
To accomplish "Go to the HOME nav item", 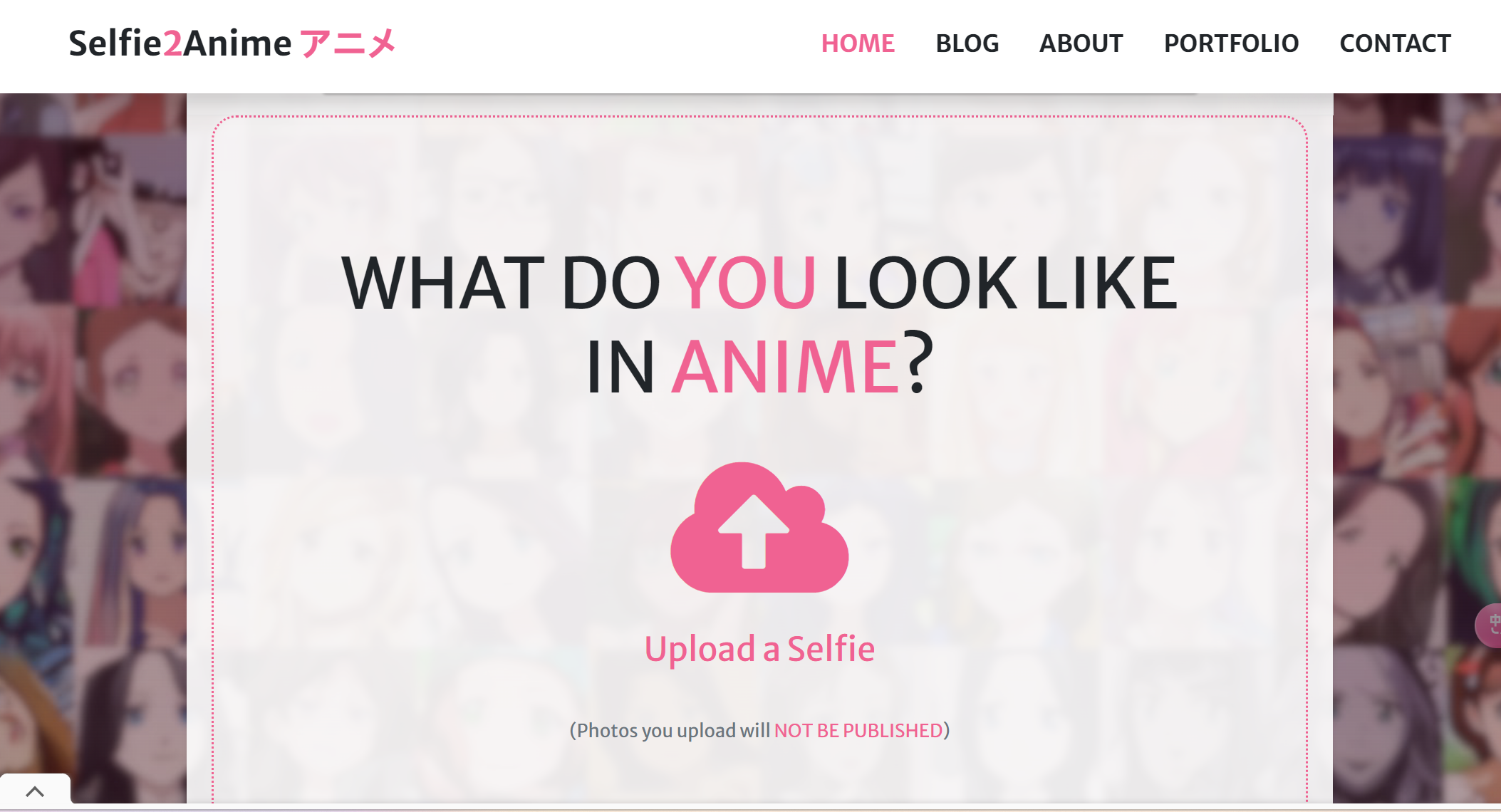I will pos(858,43).
